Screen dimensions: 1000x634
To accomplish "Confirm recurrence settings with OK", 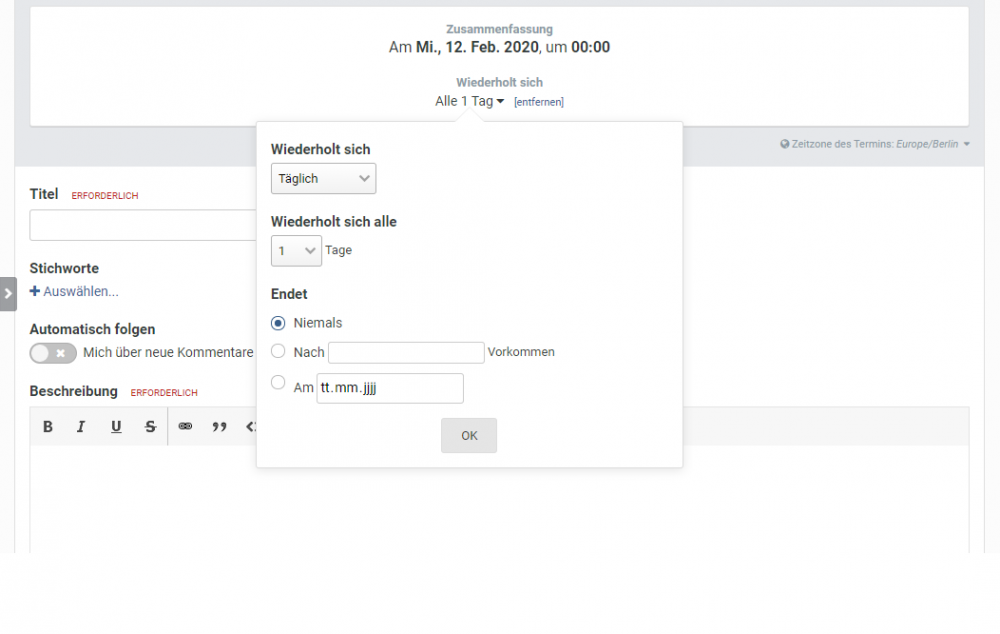I will pos(469,435).
